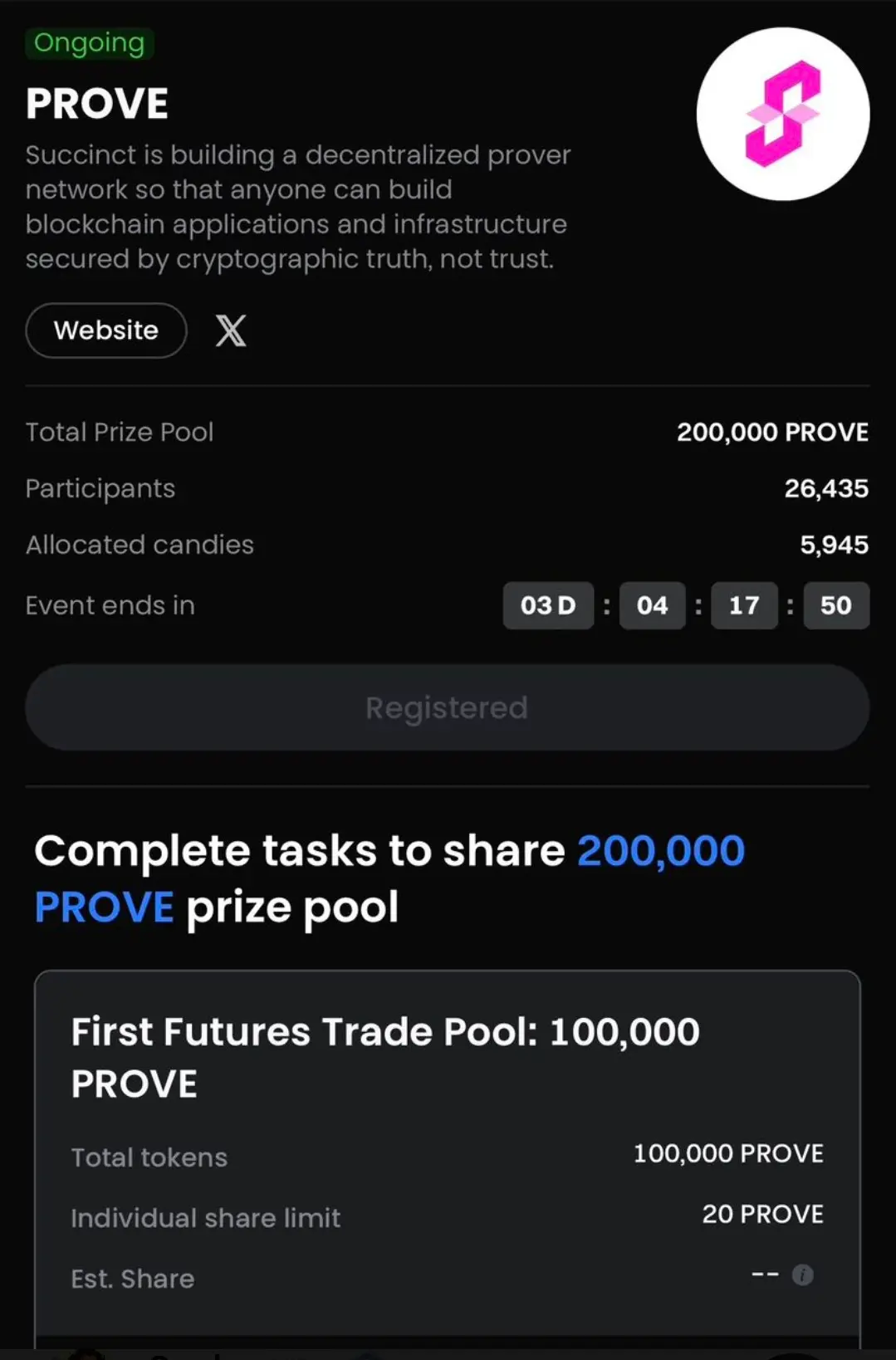The image size is (896, 1360).
Task: Open the Website button
Action: pyautogui.click(x=106, y=330)
